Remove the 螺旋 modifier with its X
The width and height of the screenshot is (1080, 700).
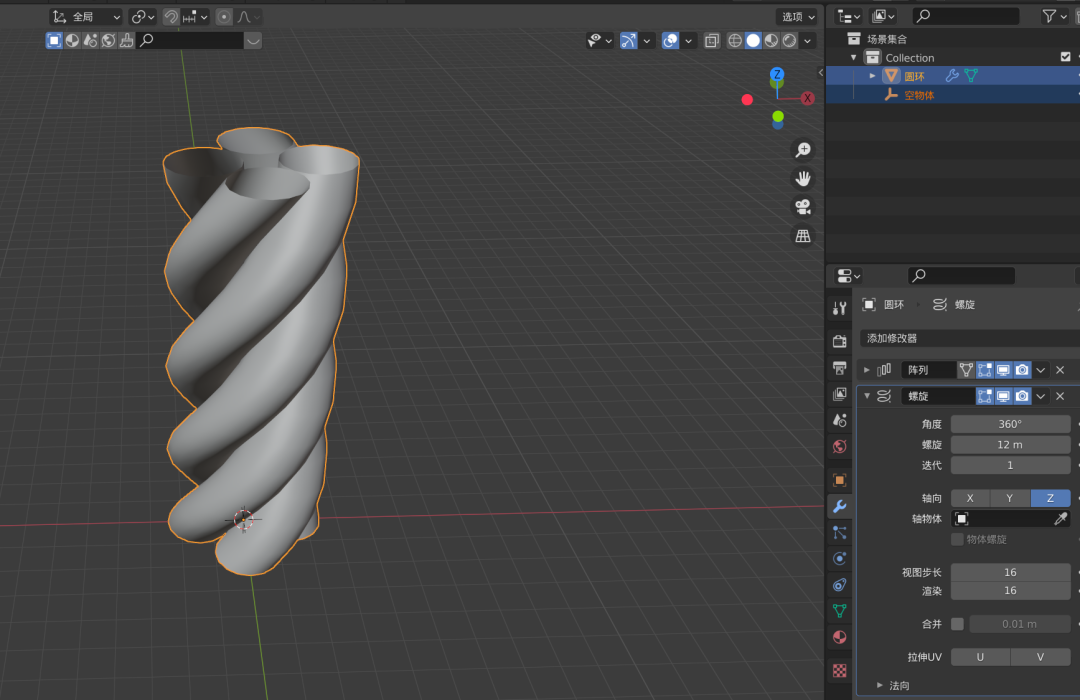pos(1060,396)
